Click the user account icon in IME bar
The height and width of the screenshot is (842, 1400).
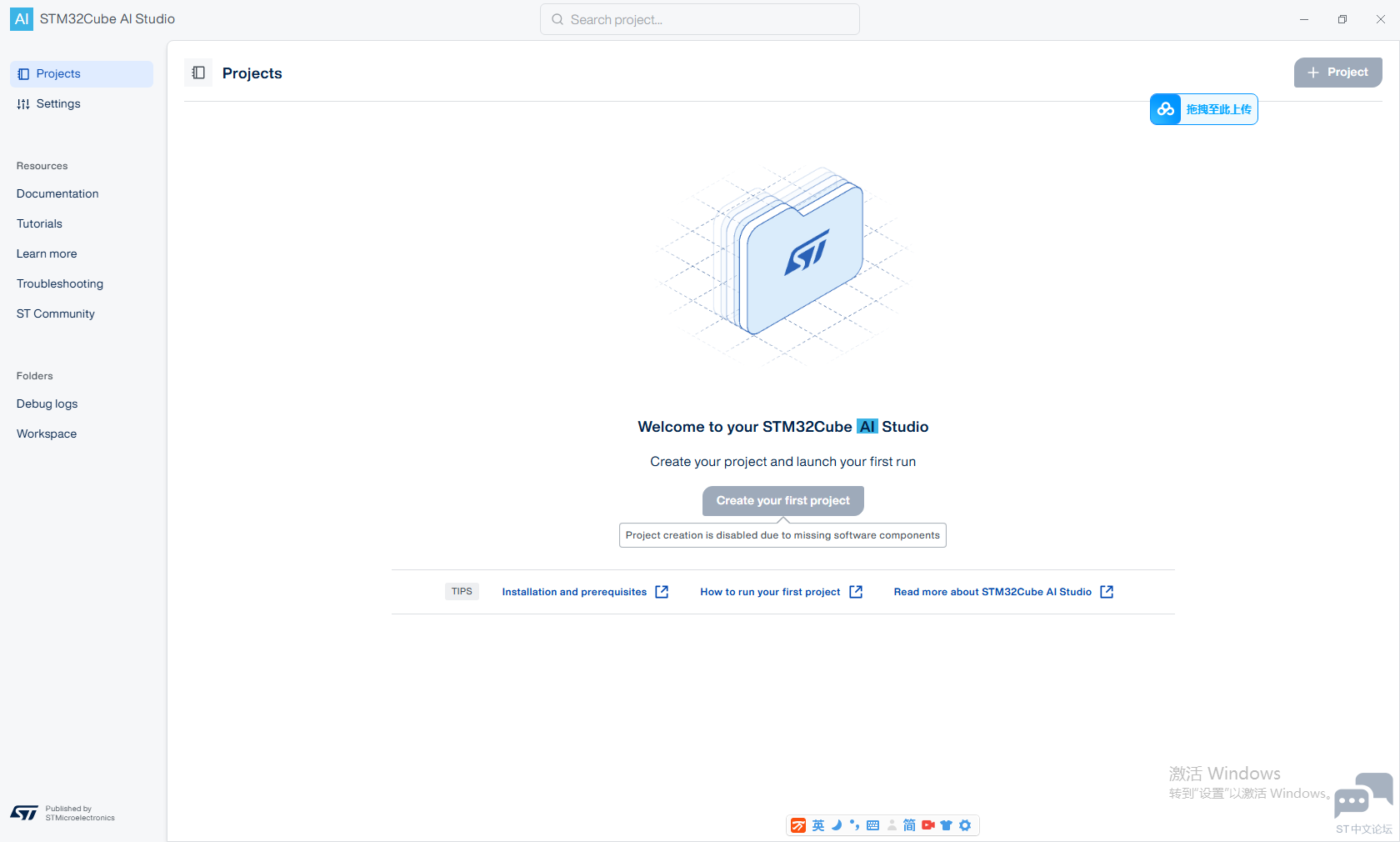[x=892, y=825]
